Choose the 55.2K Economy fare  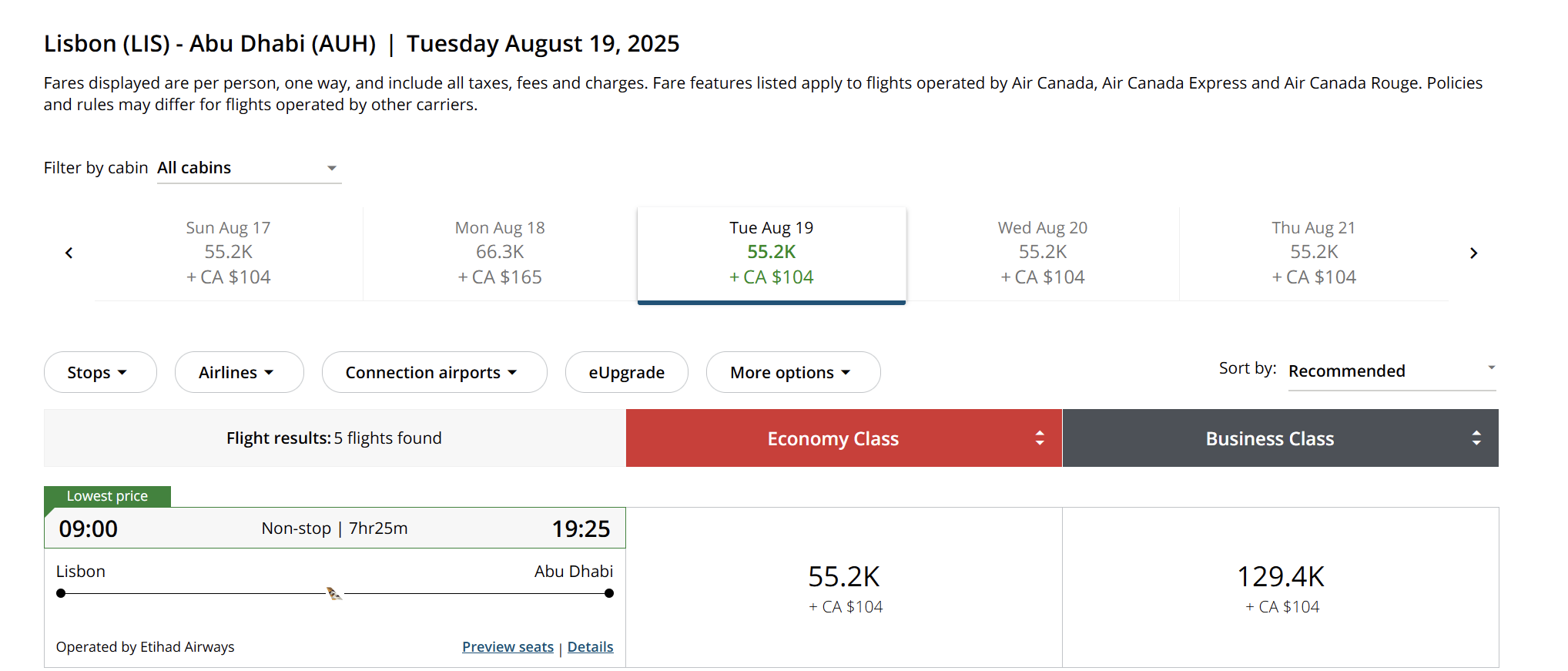pyautogui.click(x=844, y=587)
